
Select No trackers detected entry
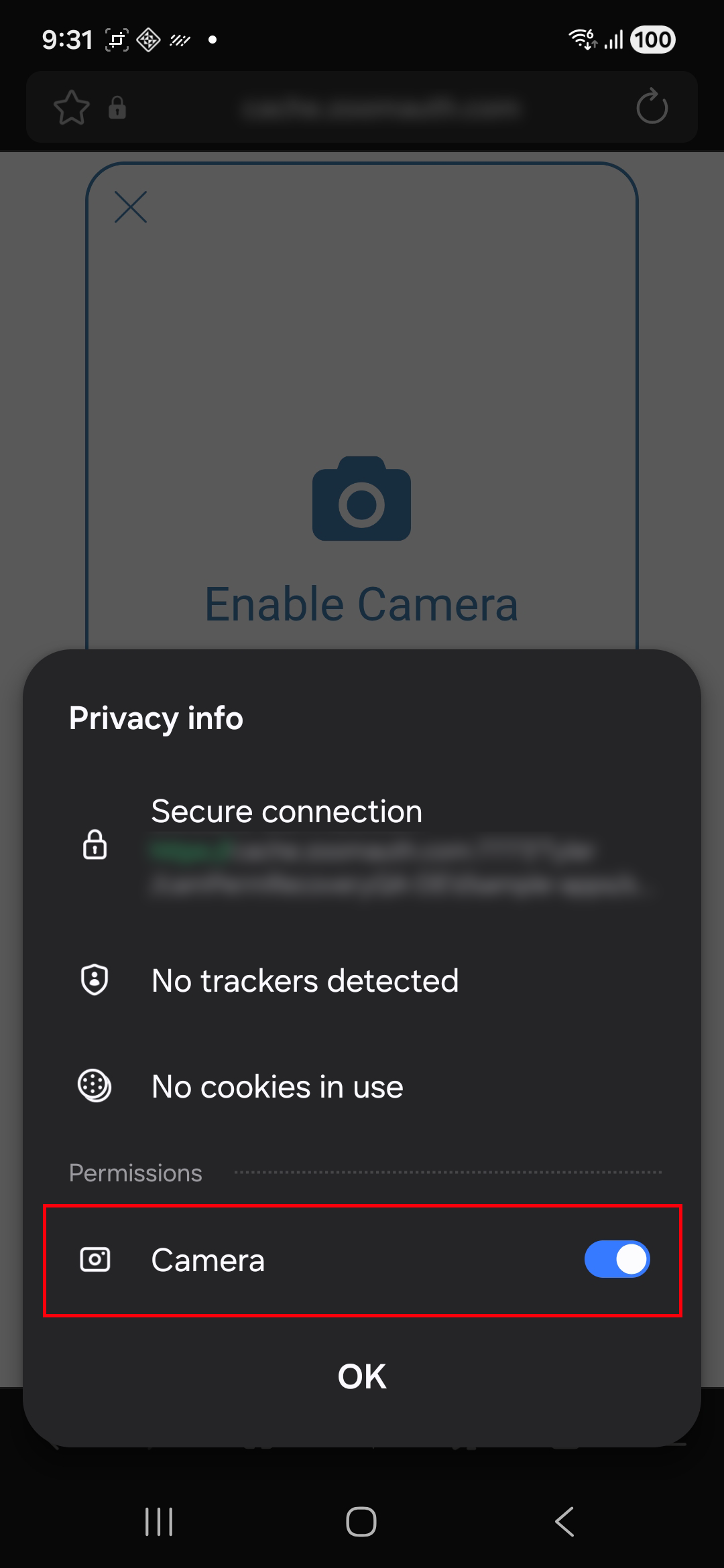tap(305, 981)
